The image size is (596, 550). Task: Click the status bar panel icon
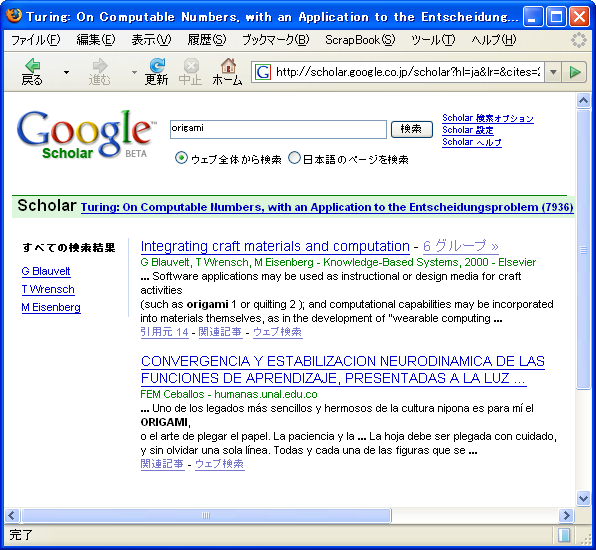tap(564, 535)
